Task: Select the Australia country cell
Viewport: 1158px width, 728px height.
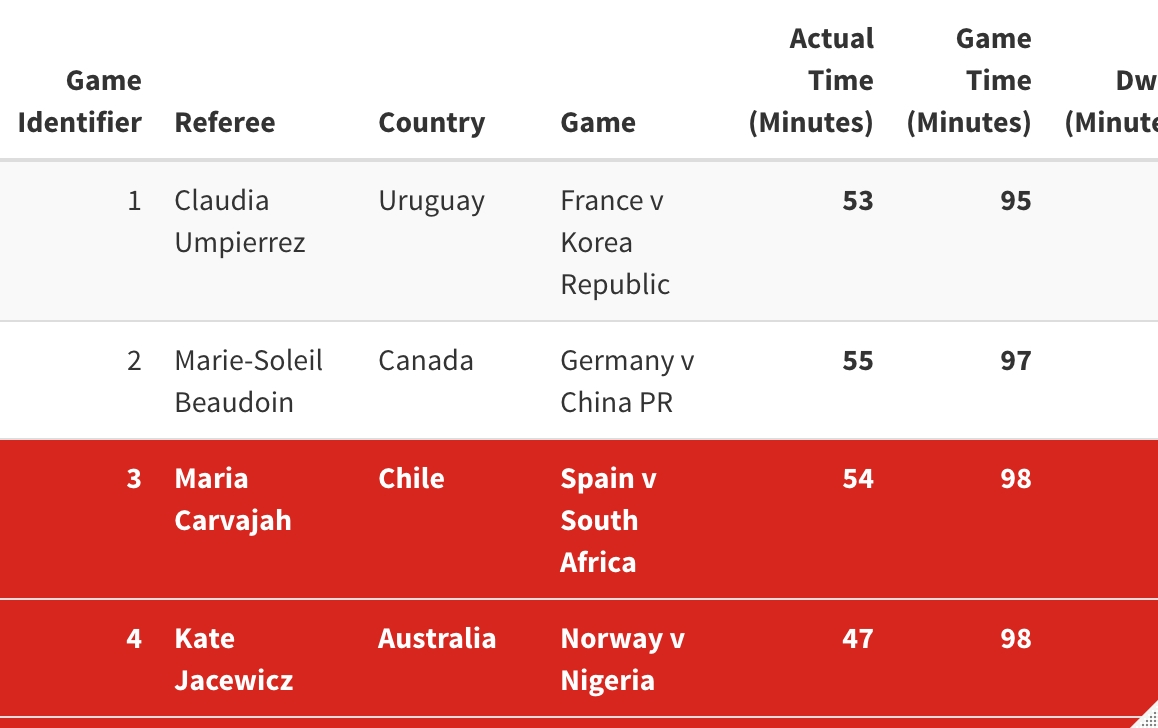Action: click(437, 638)
